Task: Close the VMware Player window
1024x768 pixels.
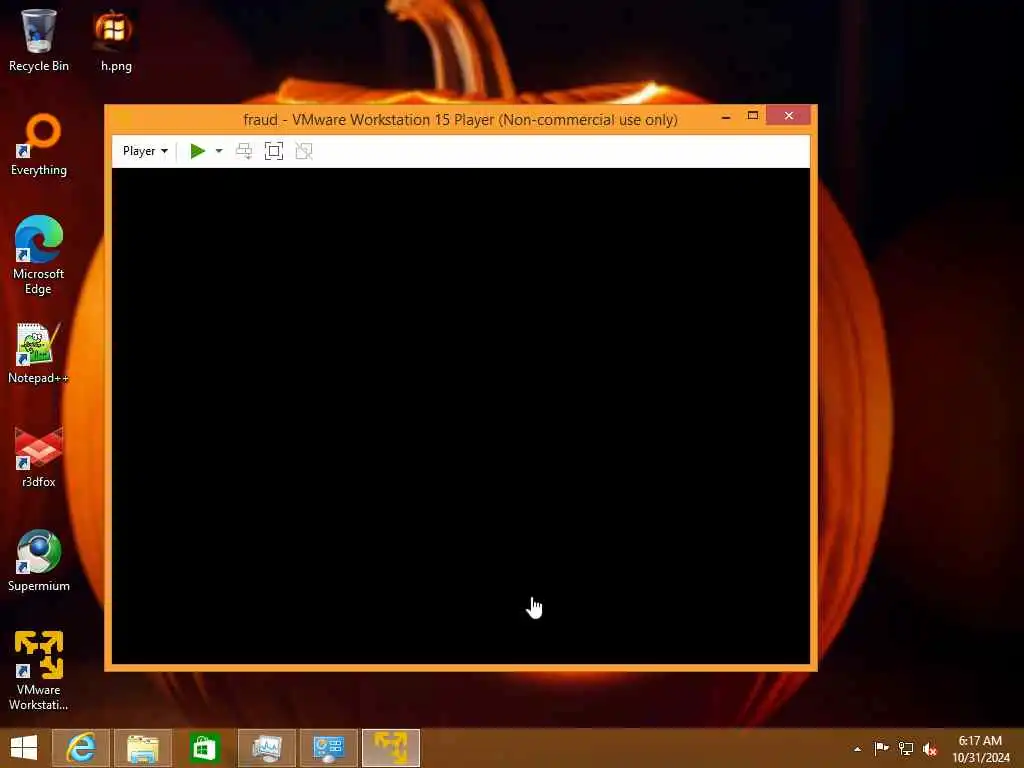Action: pos(789,116)
